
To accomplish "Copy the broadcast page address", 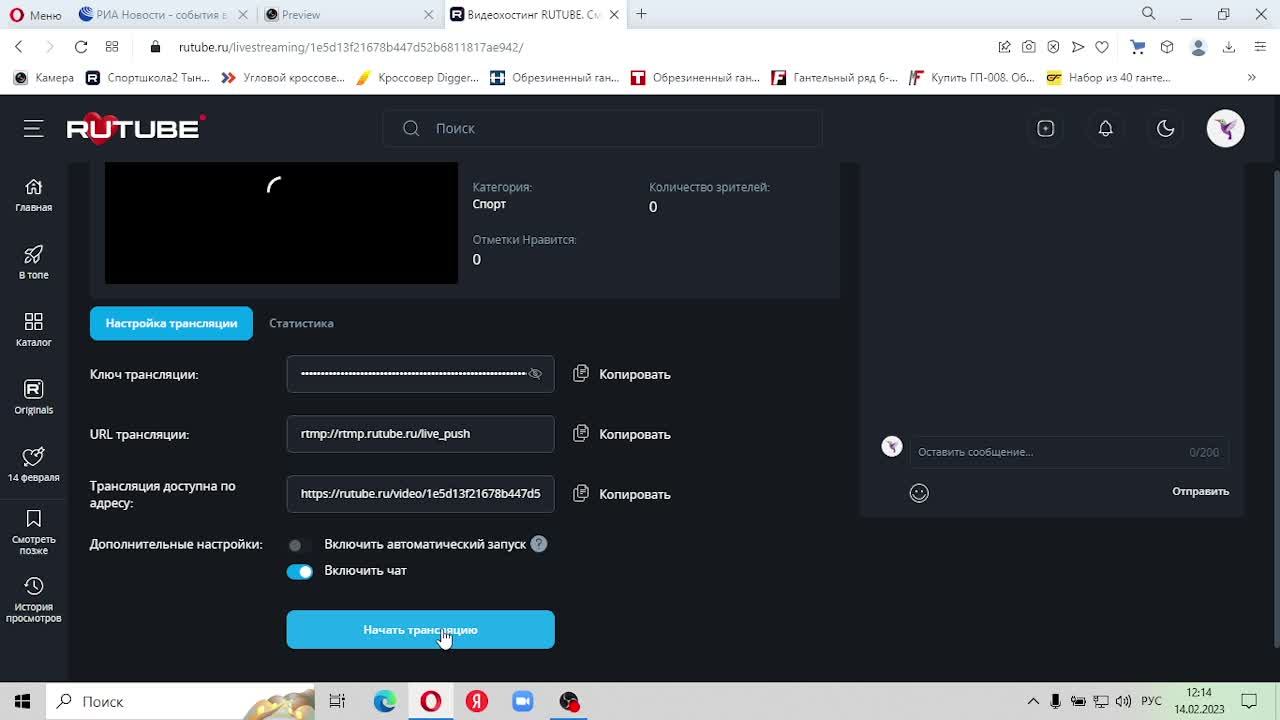I will (x=622, y=494).
